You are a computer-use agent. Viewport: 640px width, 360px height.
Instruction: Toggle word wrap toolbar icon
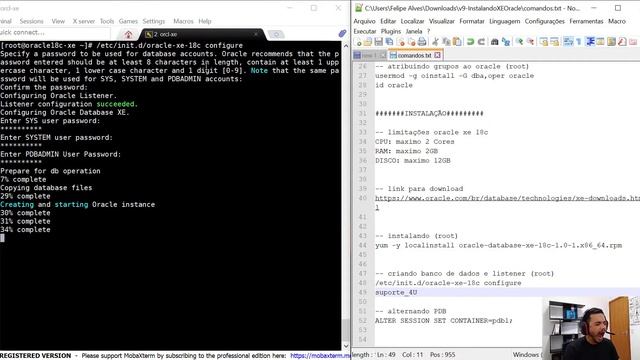[568, 42]
